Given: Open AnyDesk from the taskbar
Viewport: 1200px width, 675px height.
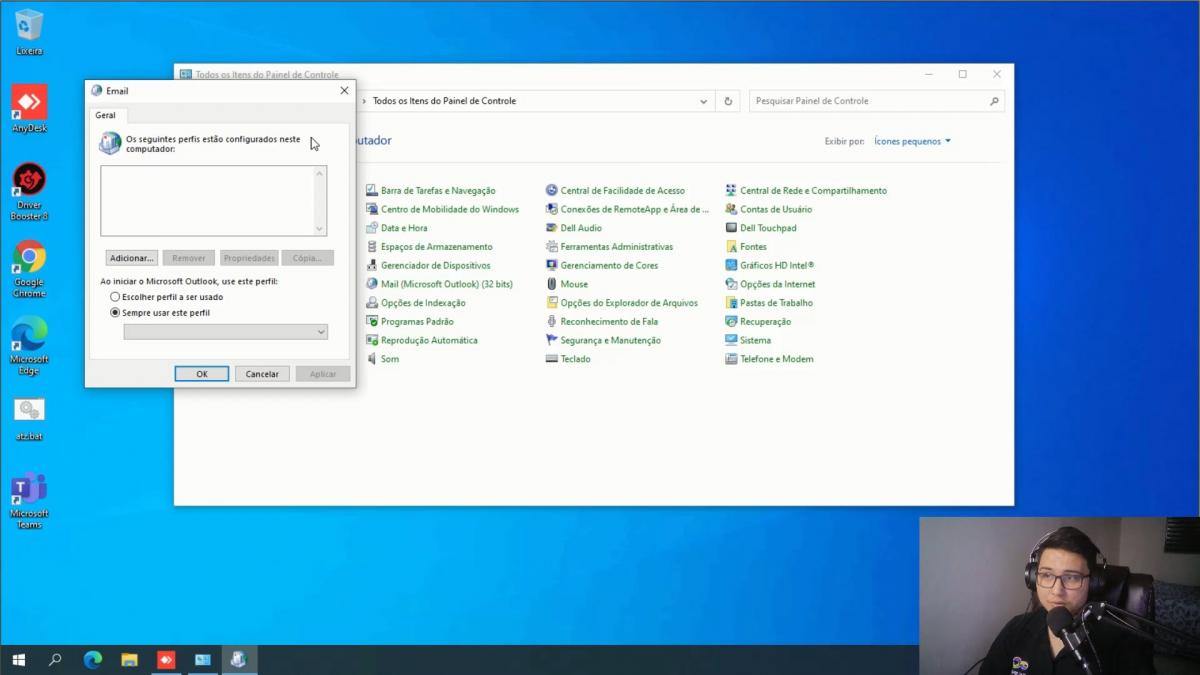Looking at the screenshot, I should pyautogui.click(x=166, y=660).
